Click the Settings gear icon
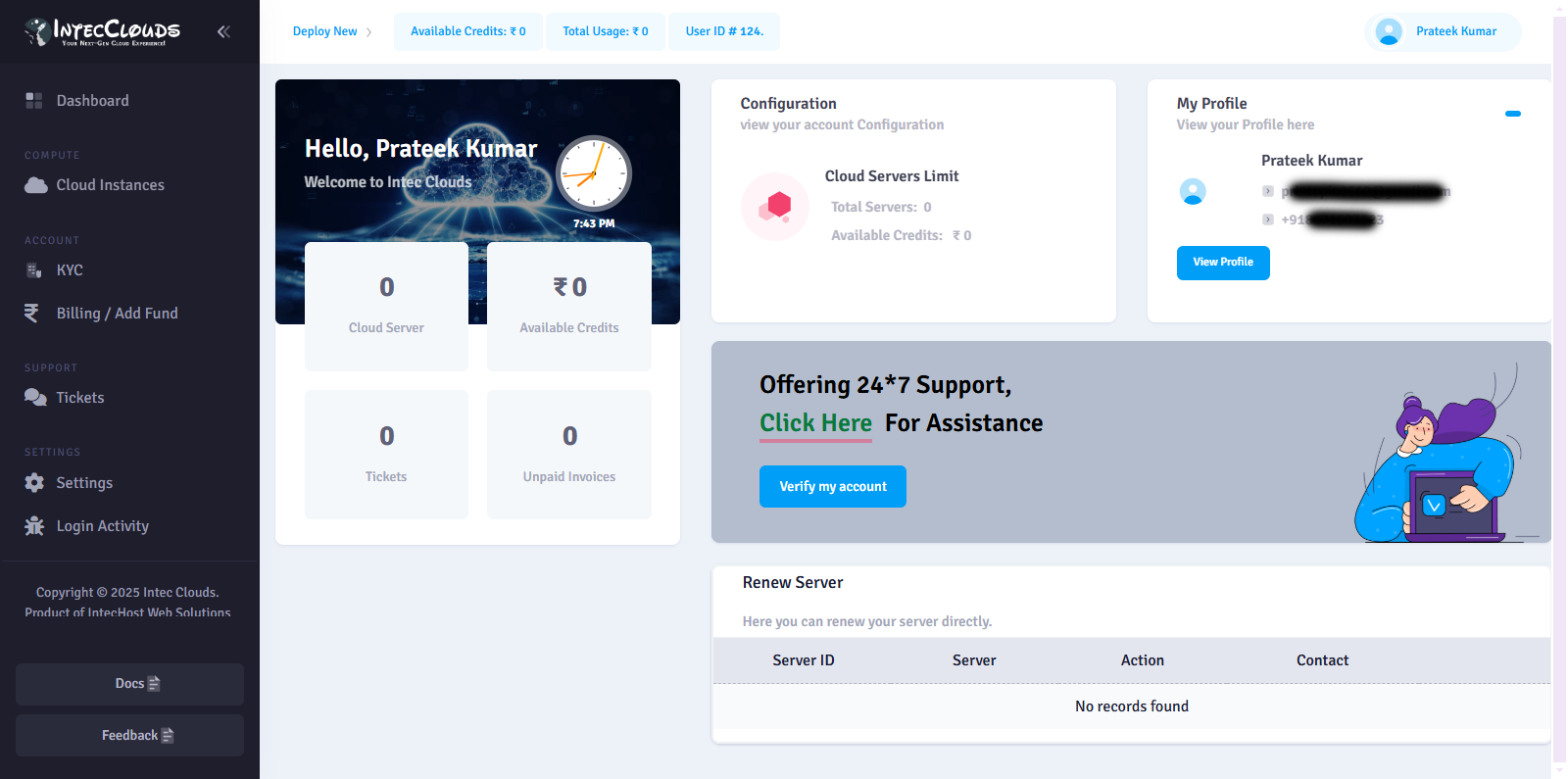This screenshot has width=1568, height=779. point(34,483)
